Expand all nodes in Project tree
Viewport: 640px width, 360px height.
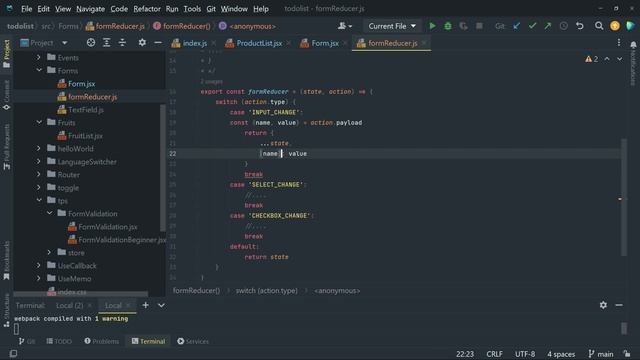pos(107,42)
